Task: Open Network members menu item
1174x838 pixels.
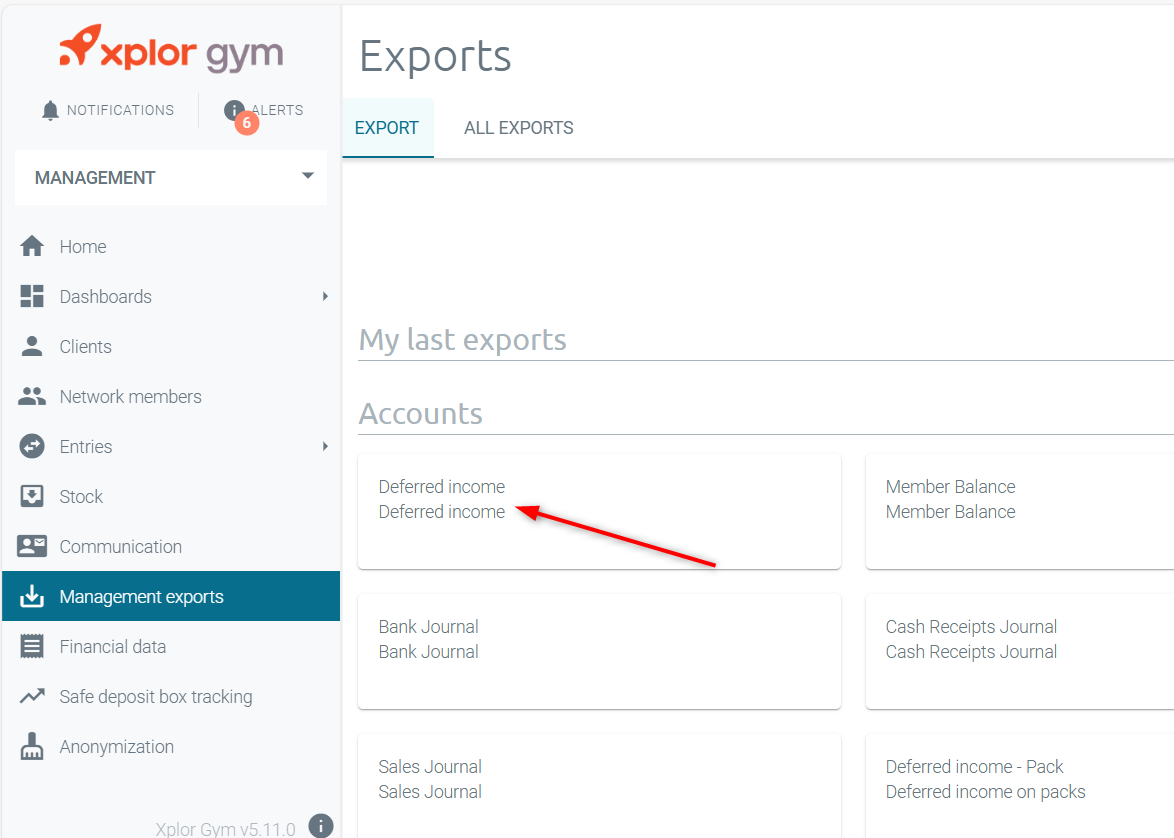Action: coord(171,396)
